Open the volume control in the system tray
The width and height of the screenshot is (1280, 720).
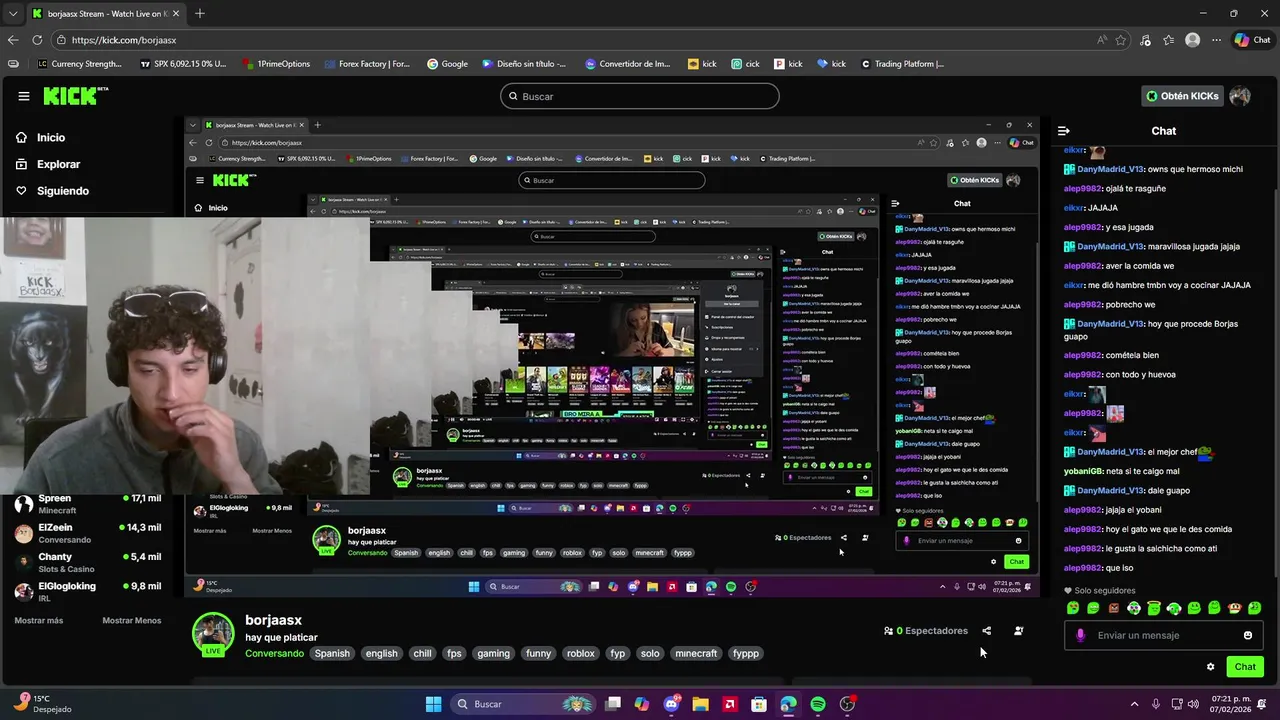click(x=1195, y=704)
